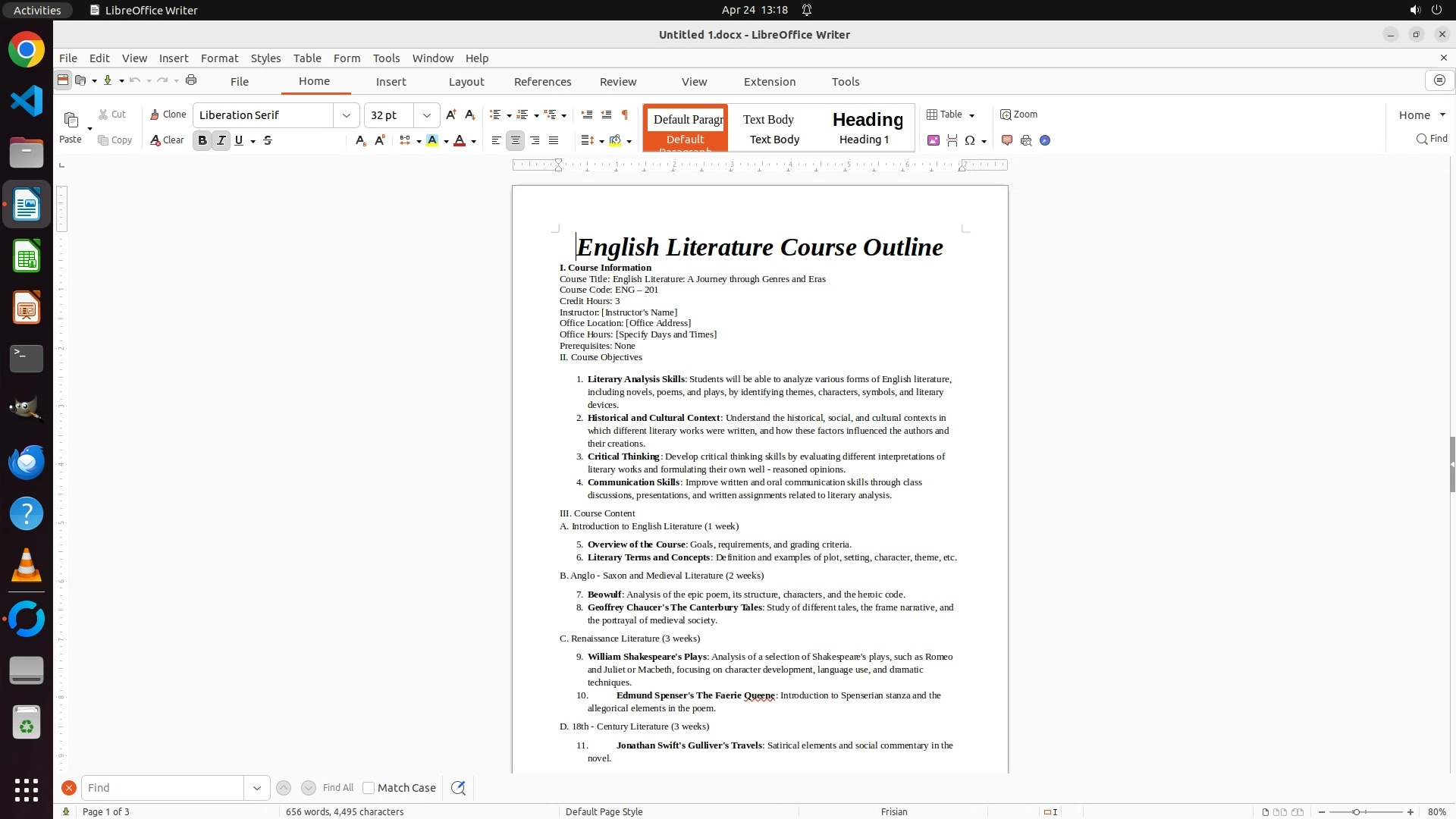1456x819 pixels.
Task: Open the font size dropdown
Action: 427,115
